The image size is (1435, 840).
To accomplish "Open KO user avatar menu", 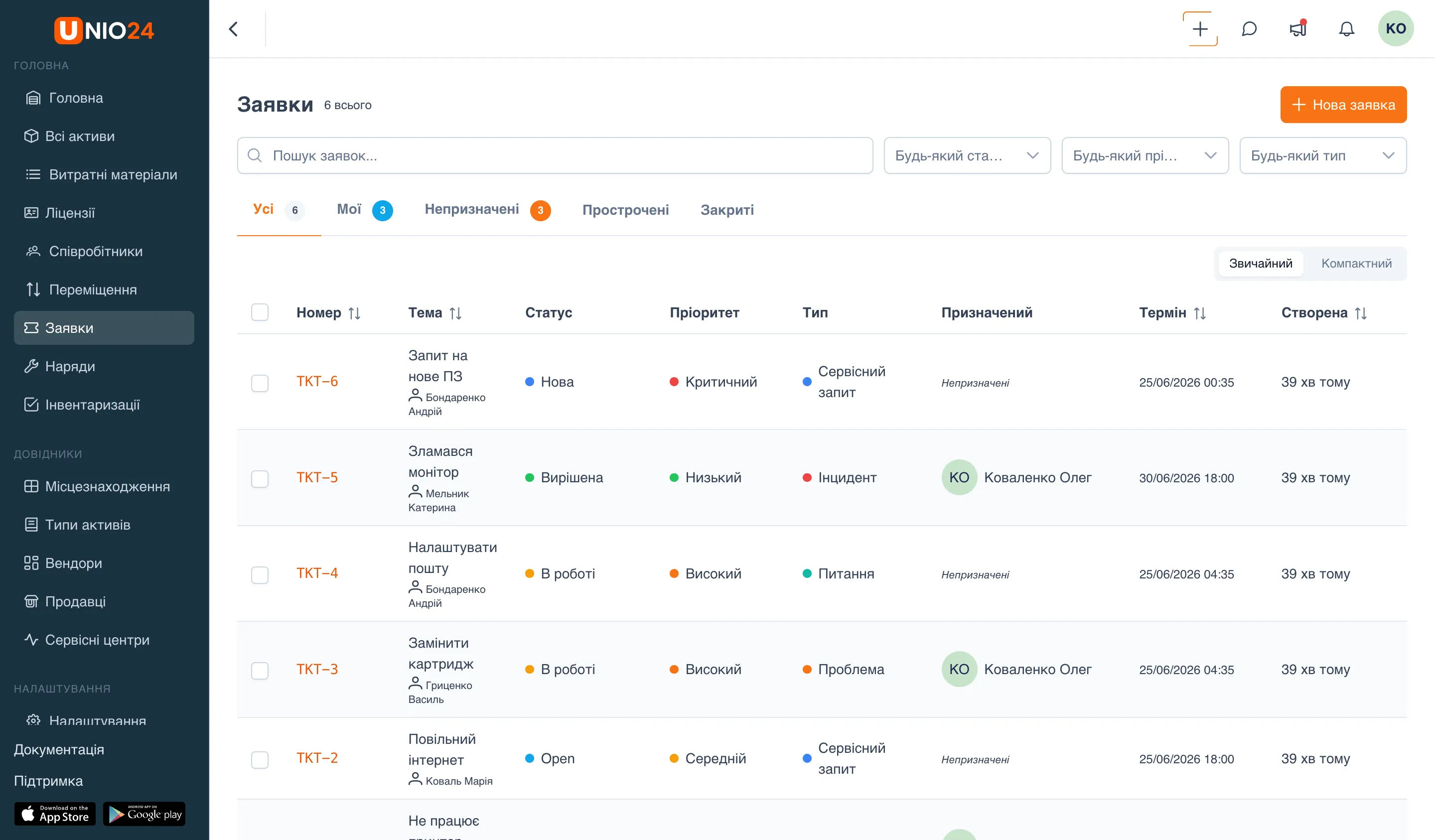I will [x=1395, y=28].
